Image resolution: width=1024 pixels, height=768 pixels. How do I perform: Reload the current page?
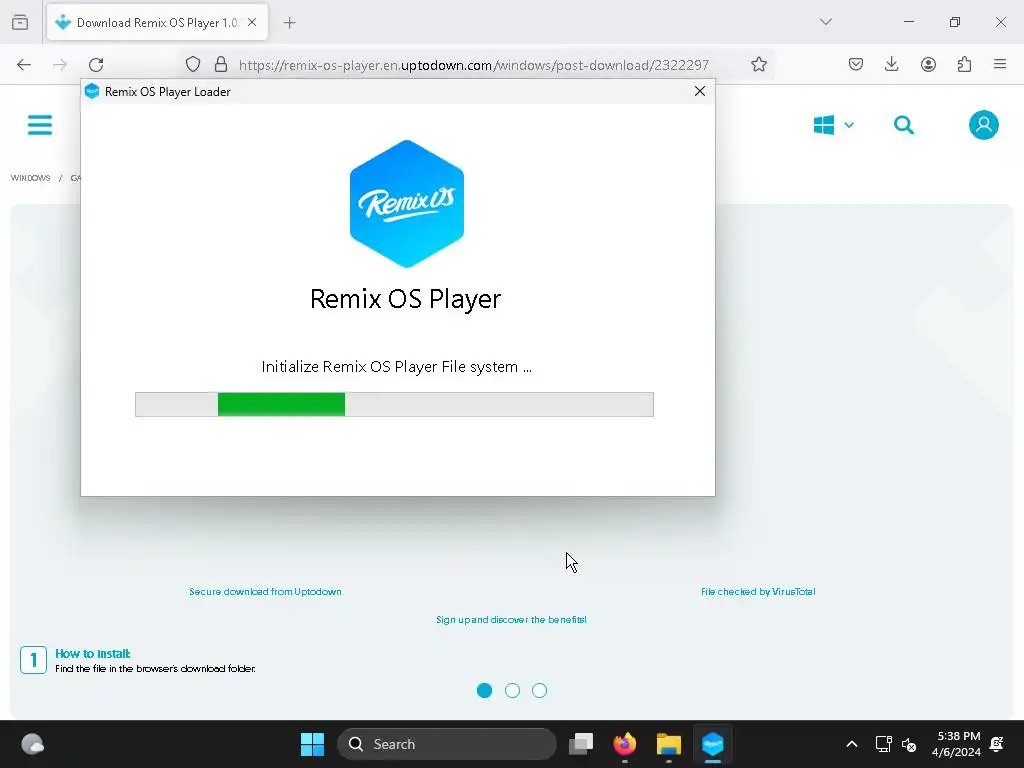click(96, 65)
